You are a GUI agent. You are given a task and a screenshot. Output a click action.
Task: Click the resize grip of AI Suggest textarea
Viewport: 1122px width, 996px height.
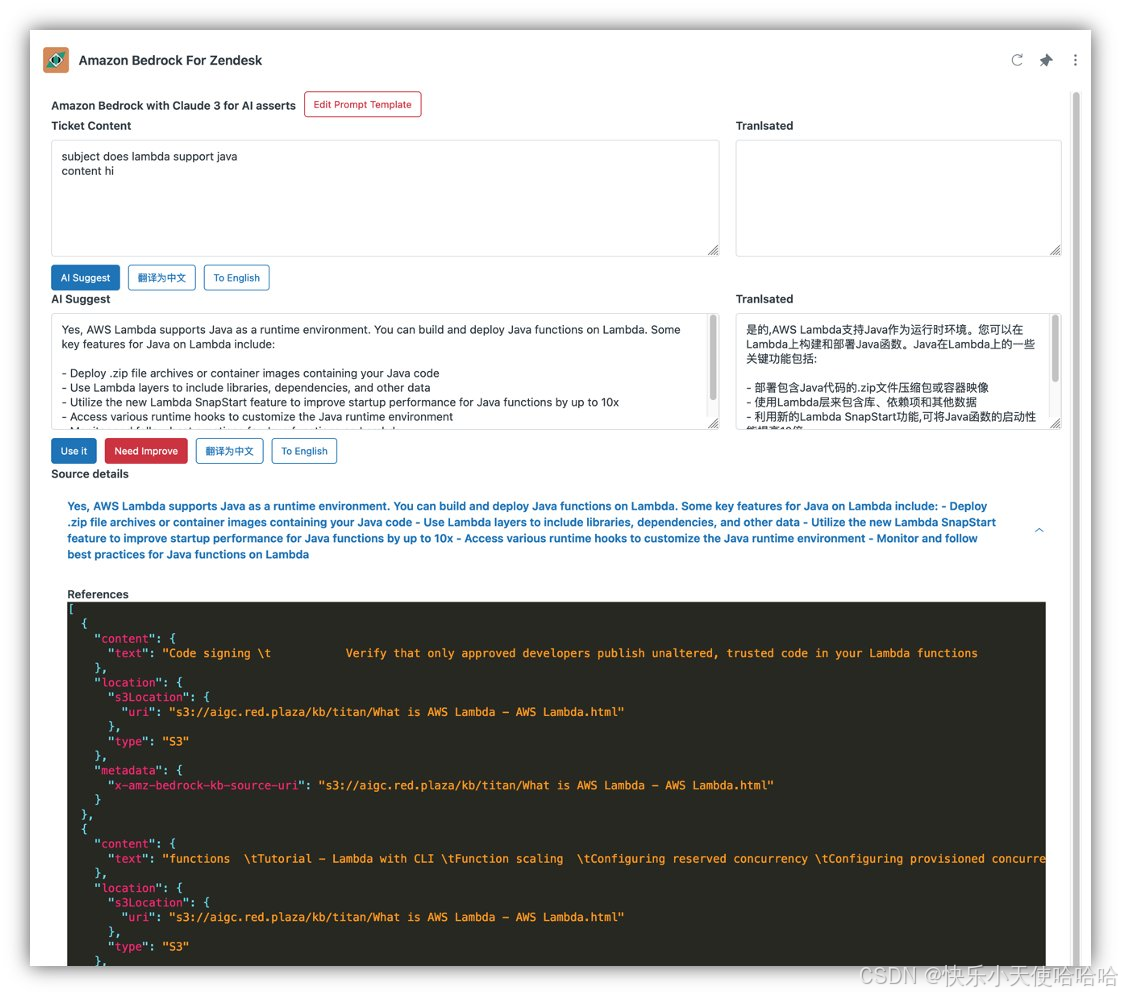pyautogui.click(x=714, y=423)
